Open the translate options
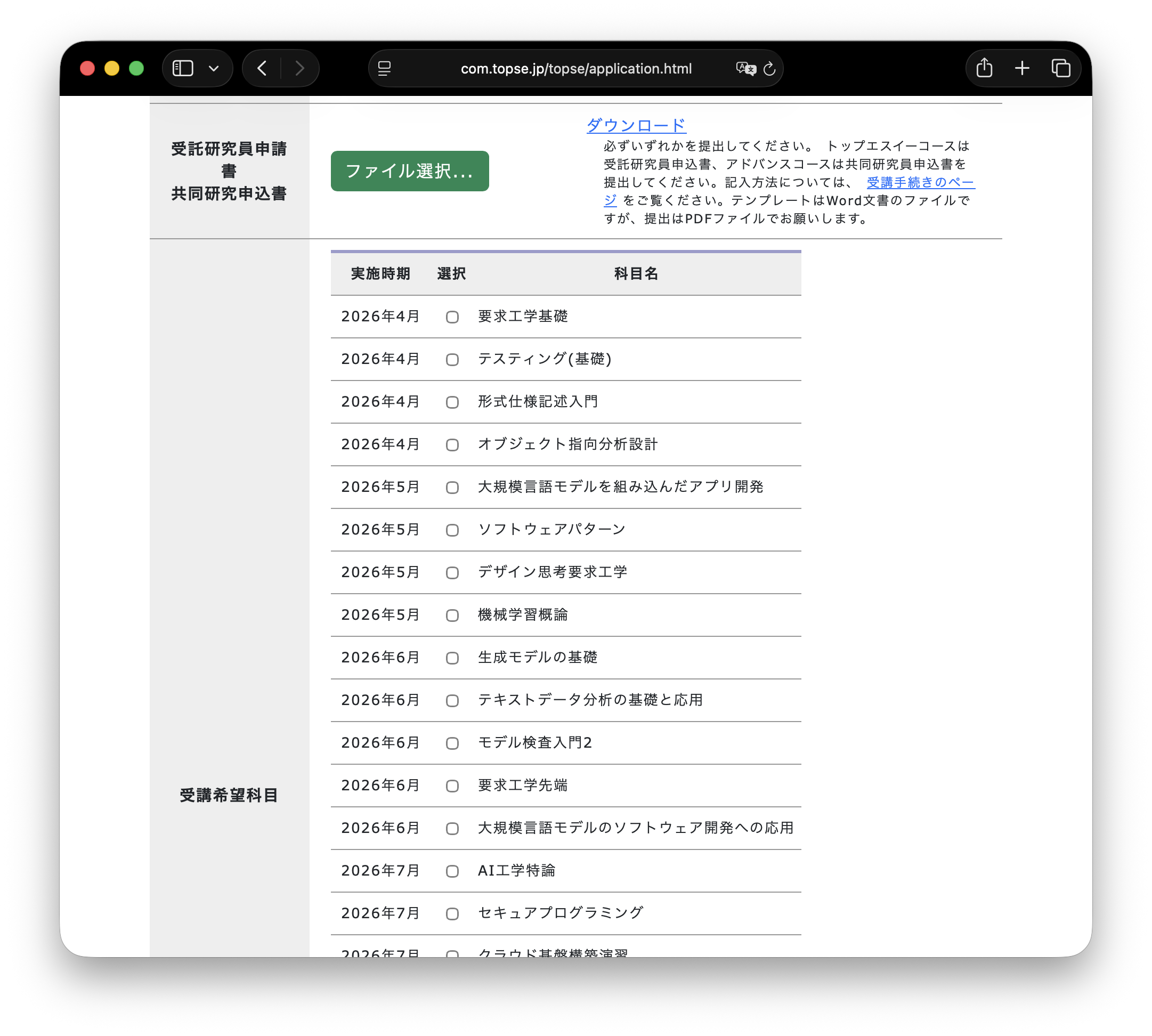The width and height of the screenshot is (1152, 1036). (x=745, y=68)
